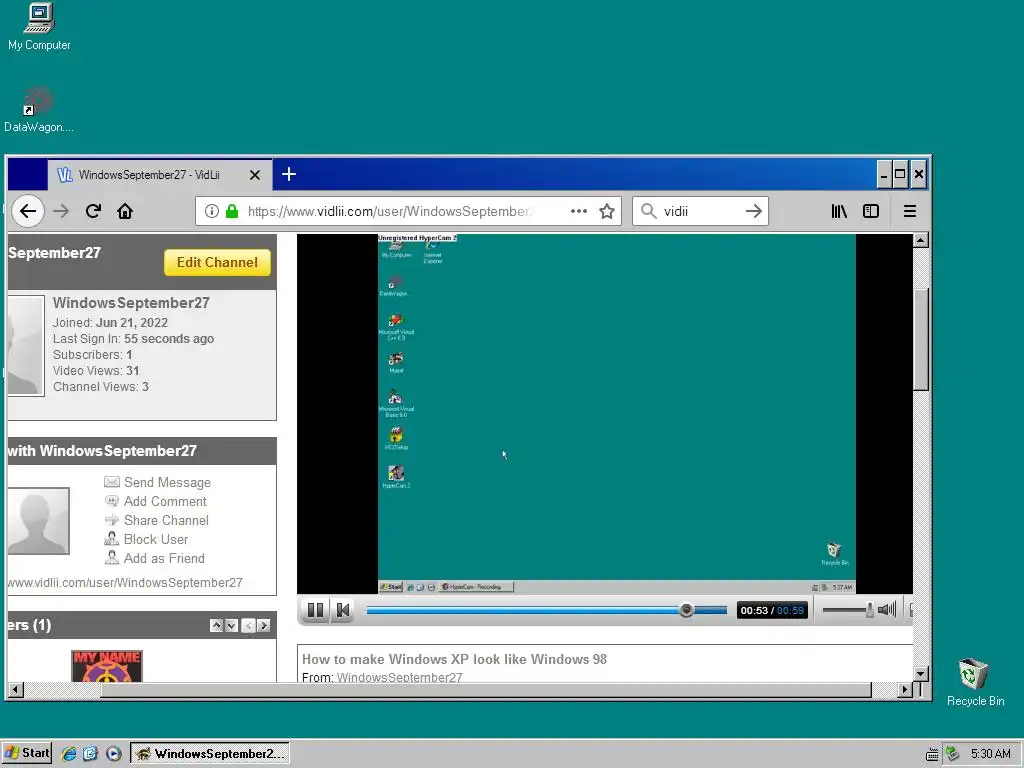Image resolution: width=1024 pixels, height=768 pixels.
Task: Click WindowsSeptember2... taskbar button
Action: pyautogui.click(x=210, y=753)
